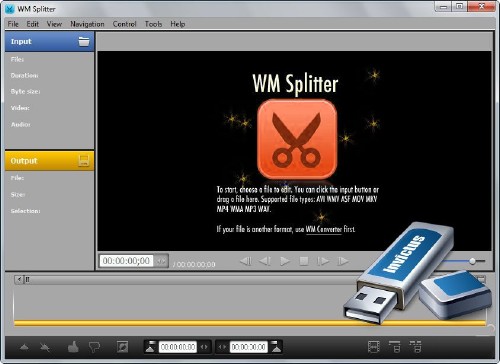Follow the WM Converter link
Image resolution: width=500 pixels, height=364 pixels.
coord(324,229)
